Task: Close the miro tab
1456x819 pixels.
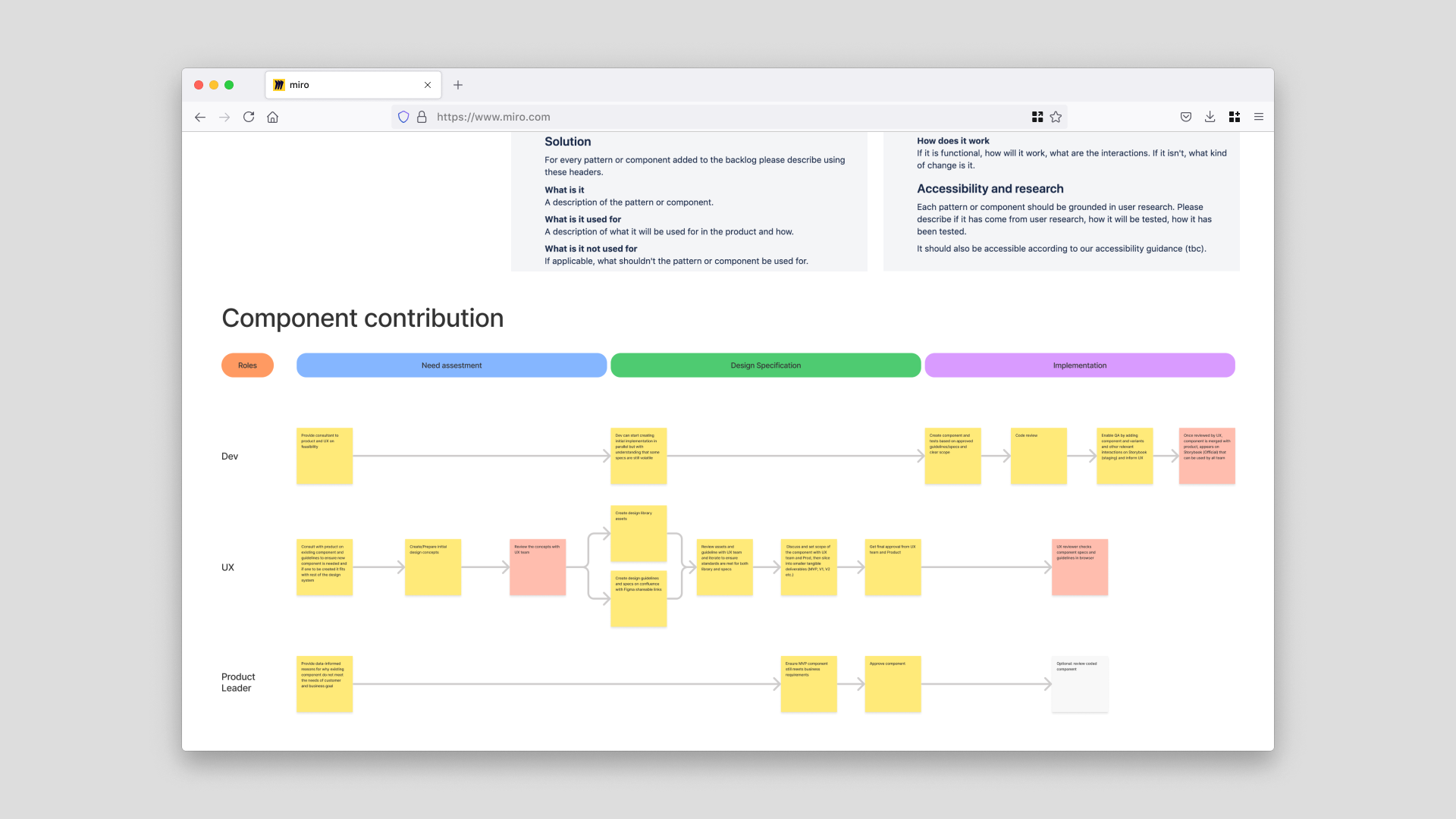Action: (x=428, y=85)
